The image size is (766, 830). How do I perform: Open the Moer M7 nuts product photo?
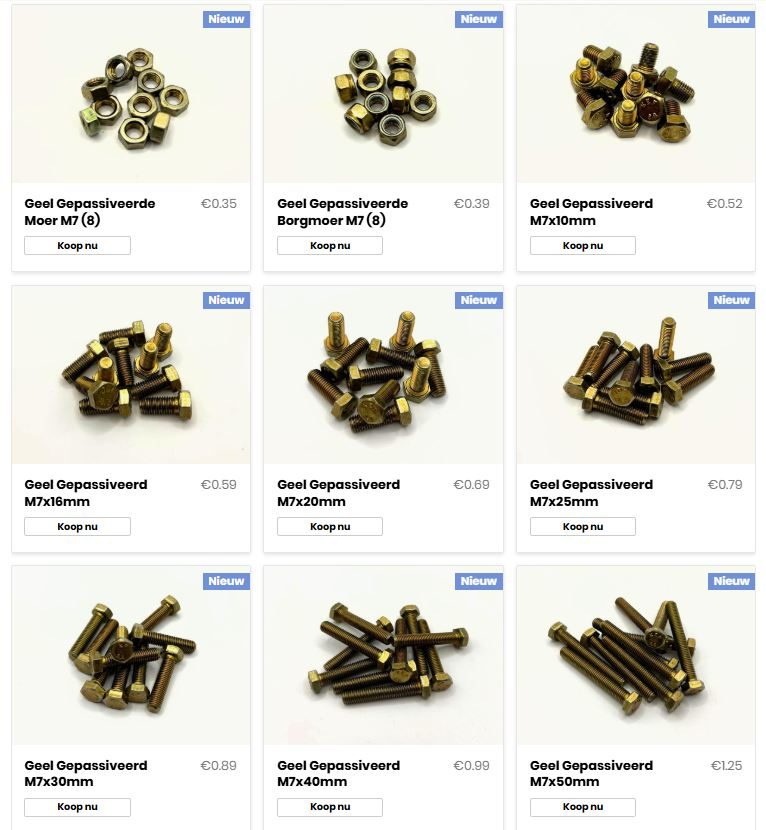tap(131, 94)
